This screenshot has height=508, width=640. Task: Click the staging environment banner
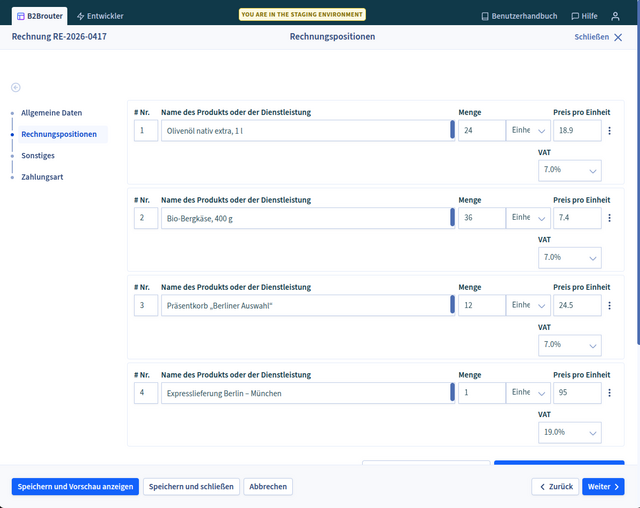302,14
